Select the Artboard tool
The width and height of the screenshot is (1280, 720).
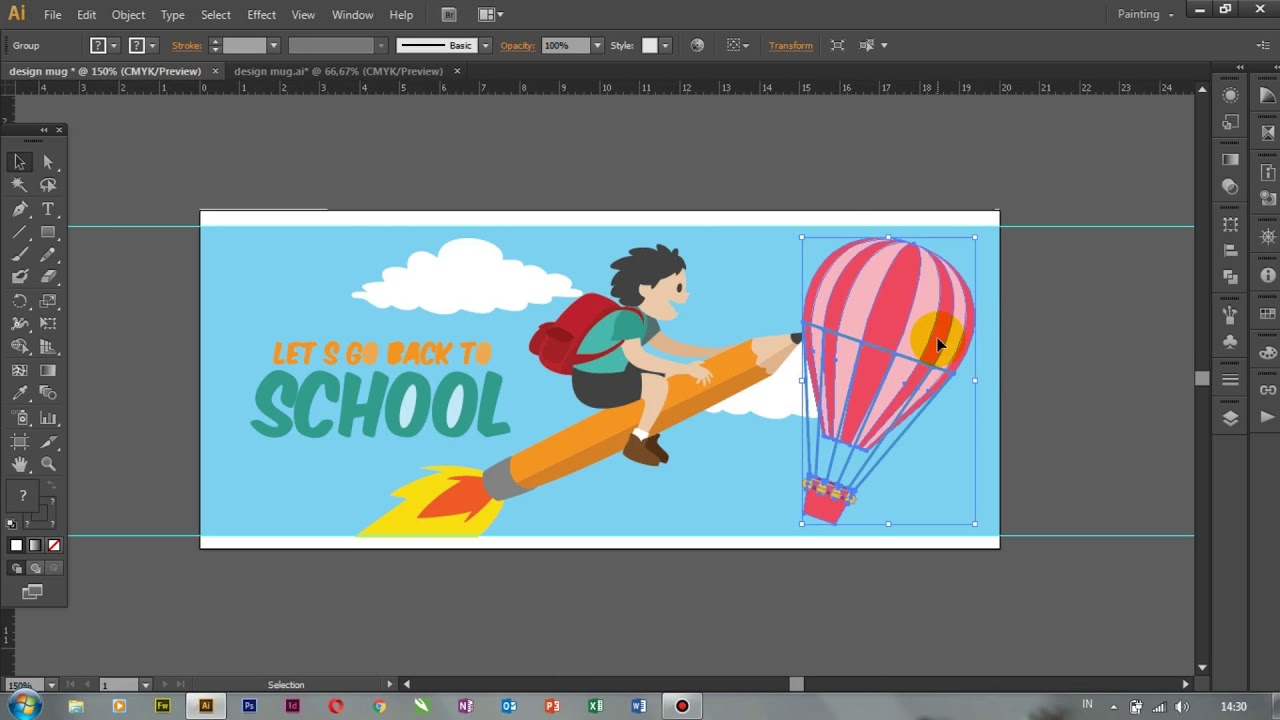19,441
